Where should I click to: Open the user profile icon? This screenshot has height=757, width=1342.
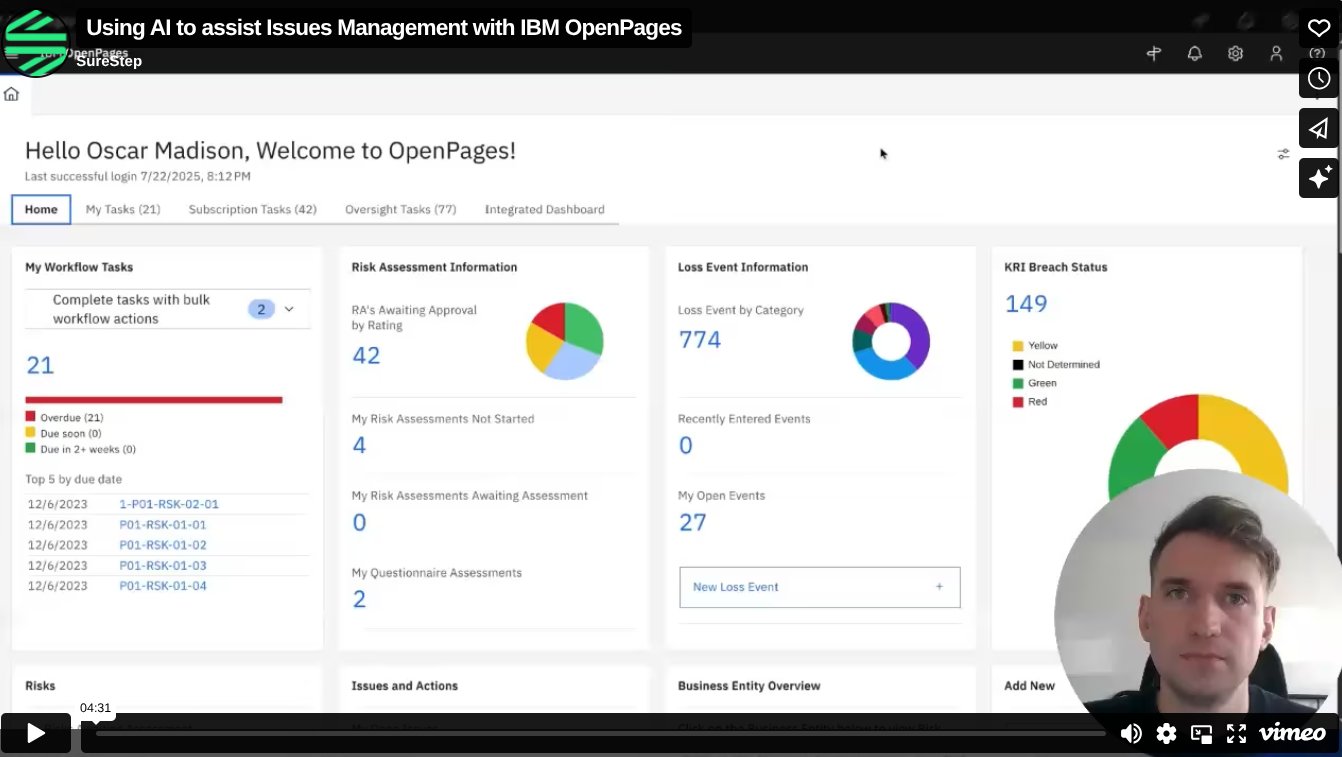click(x=1276, y=54)
